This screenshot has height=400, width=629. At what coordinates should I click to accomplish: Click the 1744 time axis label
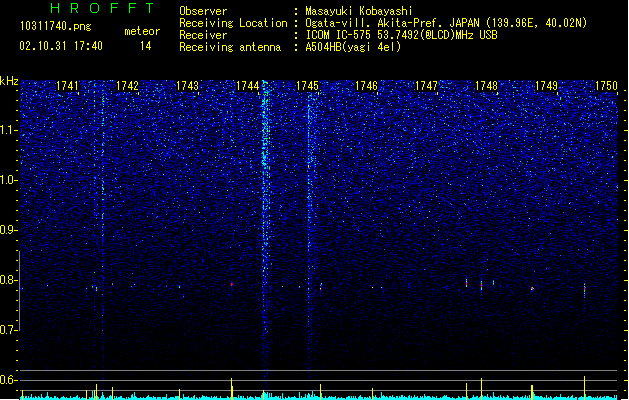click(248, 86)
